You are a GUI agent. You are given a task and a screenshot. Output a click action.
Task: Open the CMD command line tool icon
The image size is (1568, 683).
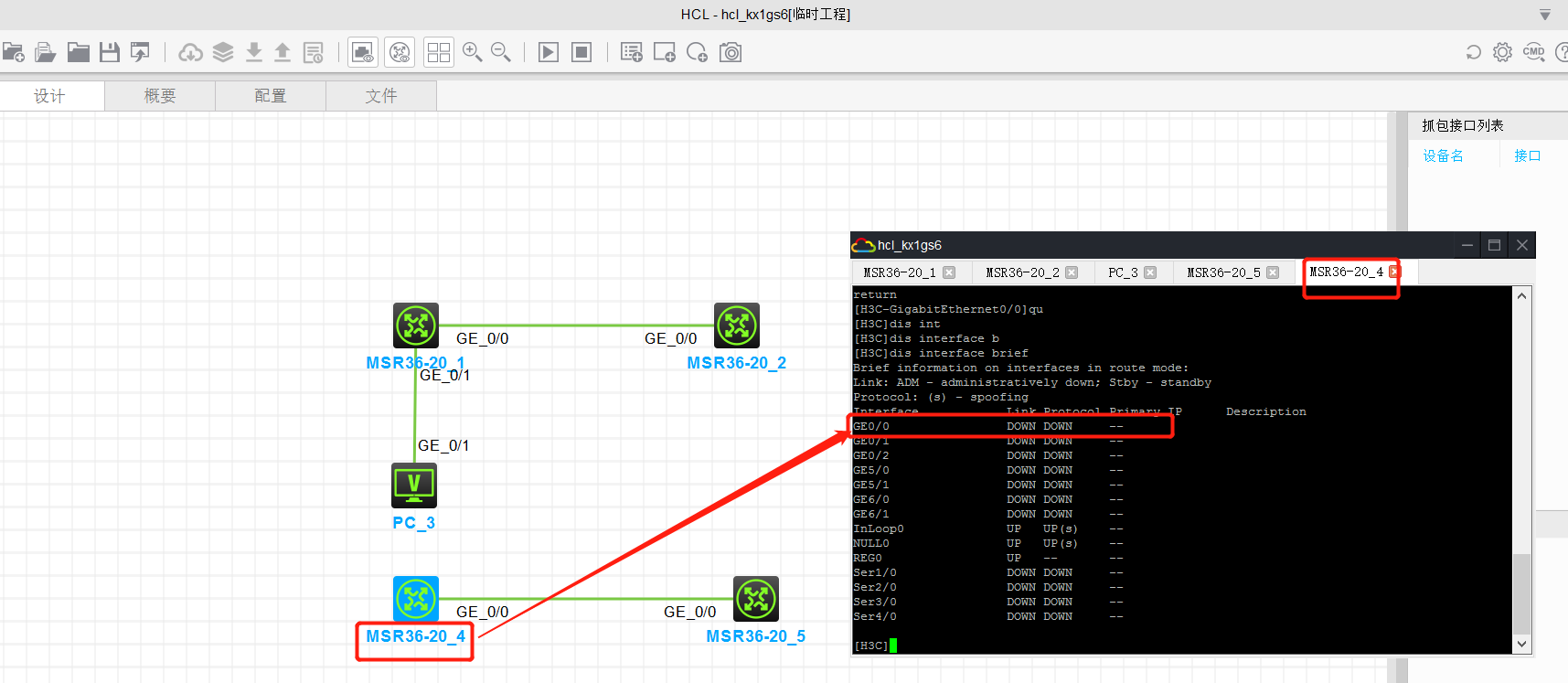(x=1533, y=52)
